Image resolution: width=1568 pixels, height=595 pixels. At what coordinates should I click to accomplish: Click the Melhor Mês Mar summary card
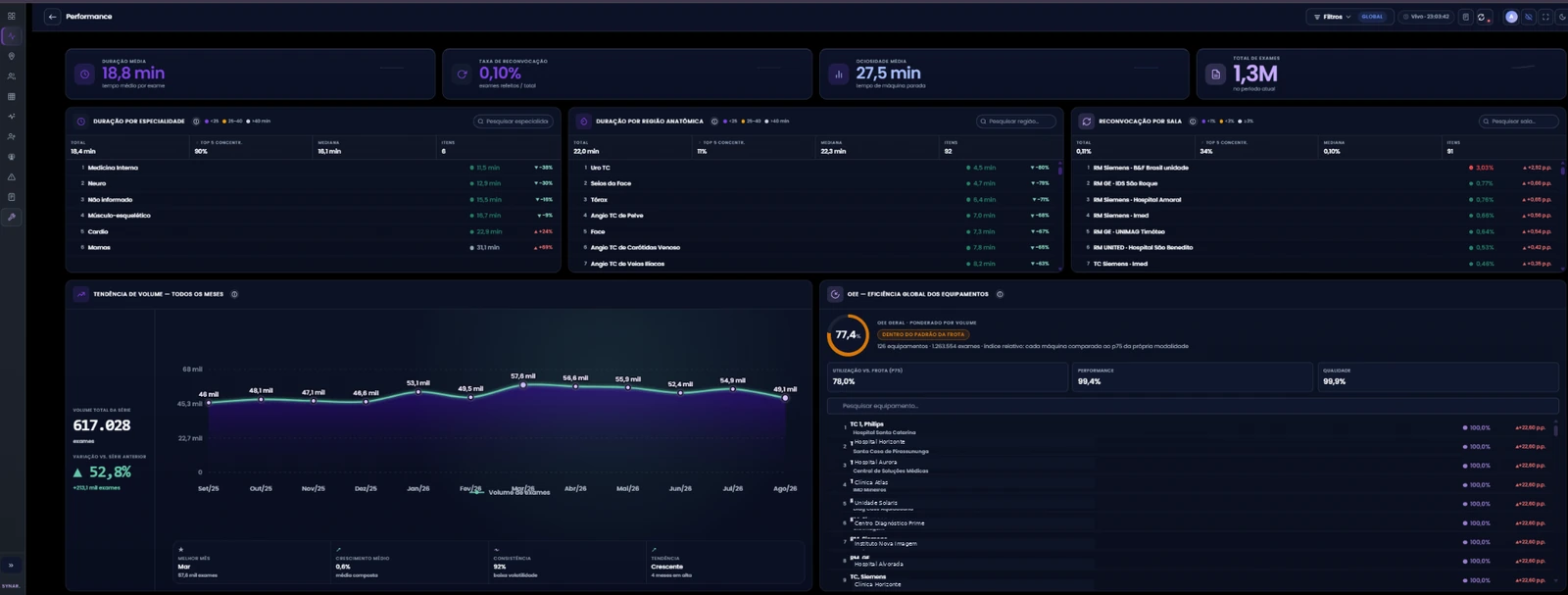252,563
